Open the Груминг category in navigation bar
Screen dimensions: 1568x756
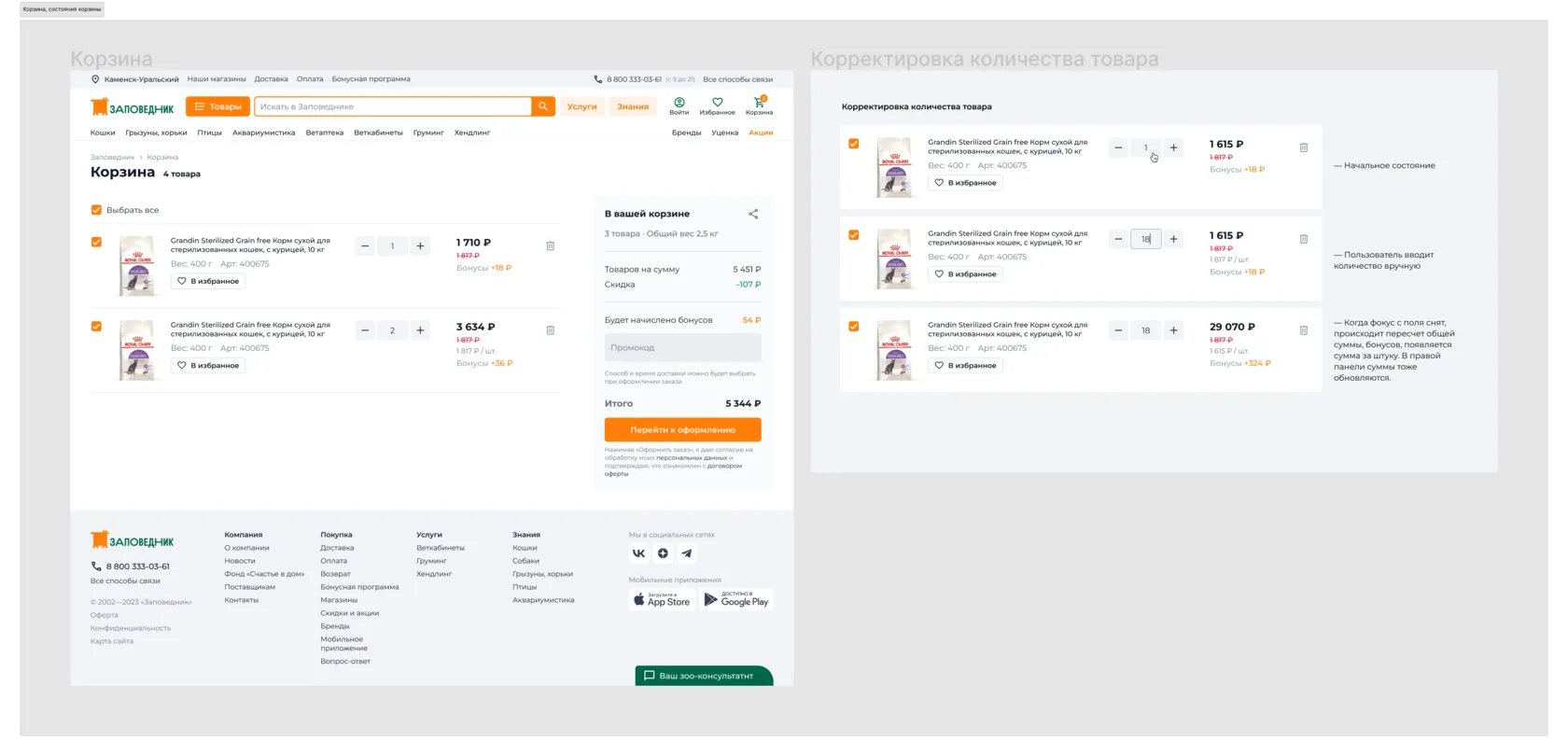pyautogui.click(x=428, y=133)
